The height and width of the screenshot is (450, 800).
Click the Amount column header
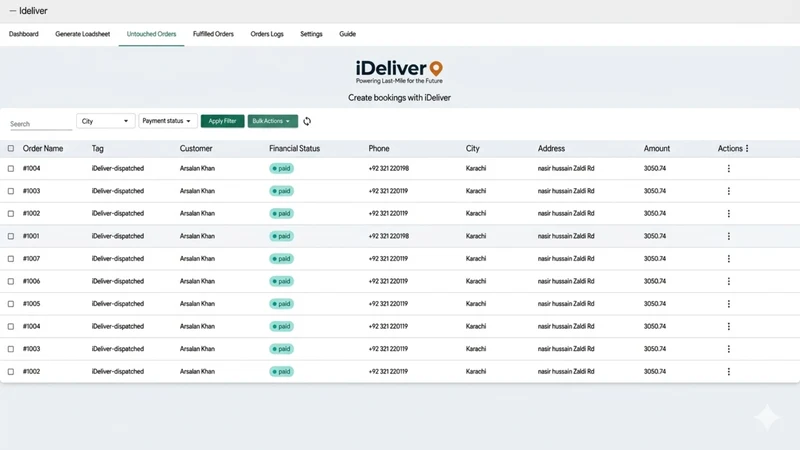657,148
